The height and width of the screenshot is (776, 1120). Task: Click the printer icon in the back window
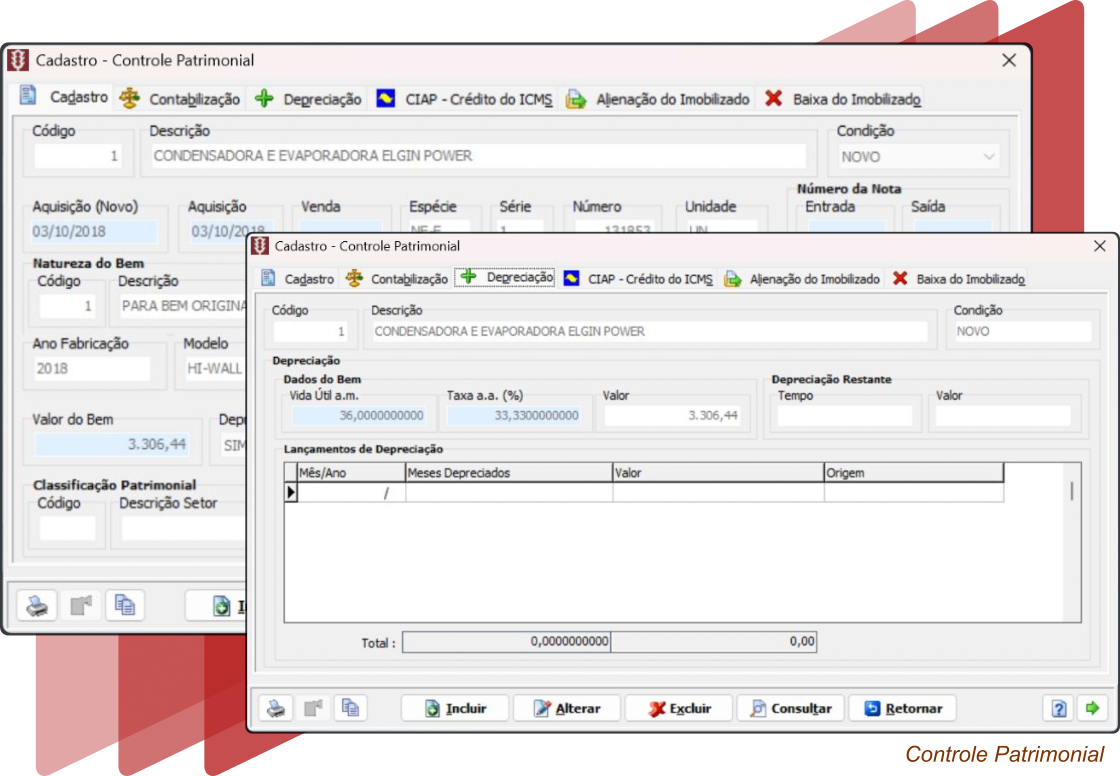coord(38,605)
